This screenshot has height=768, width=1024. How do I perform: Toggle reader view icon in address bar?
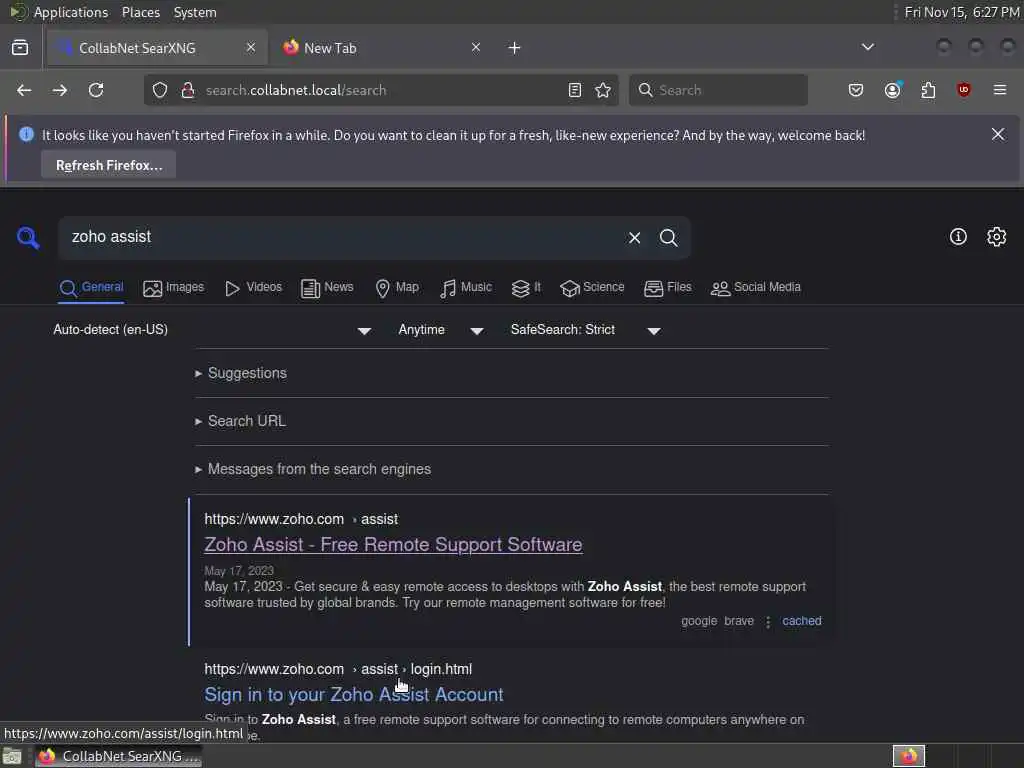coord(575,90)
